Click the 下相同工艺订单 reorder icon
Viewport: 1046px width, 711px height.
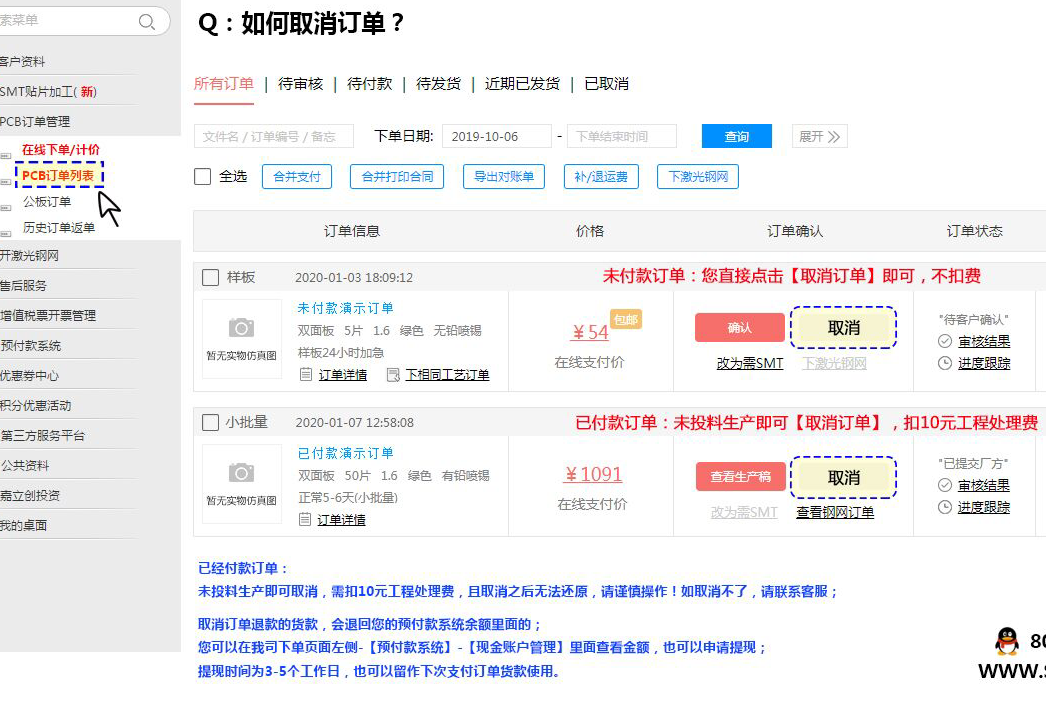(393, 375)
